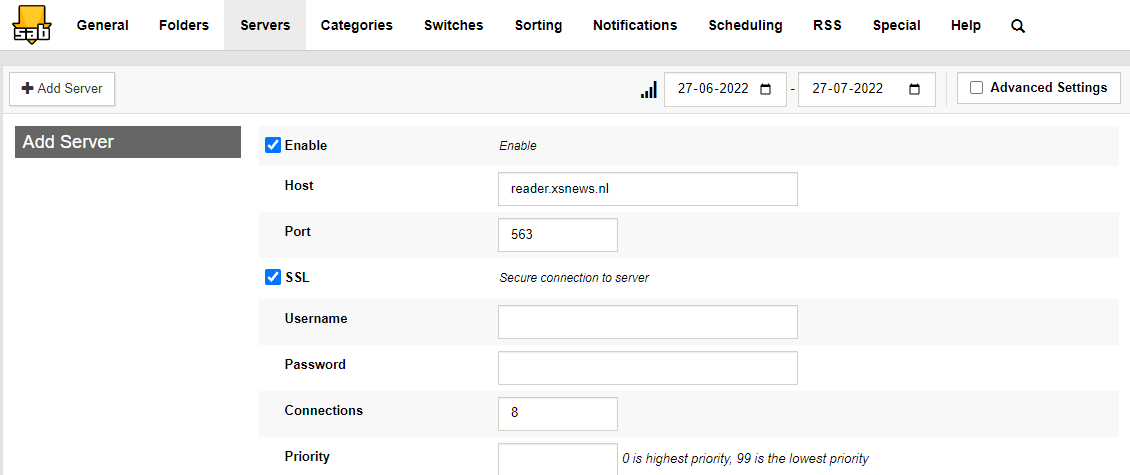This screenshot has height=475, width=1130.
Task: Open the Sorting tab
Action: [538, 25]
